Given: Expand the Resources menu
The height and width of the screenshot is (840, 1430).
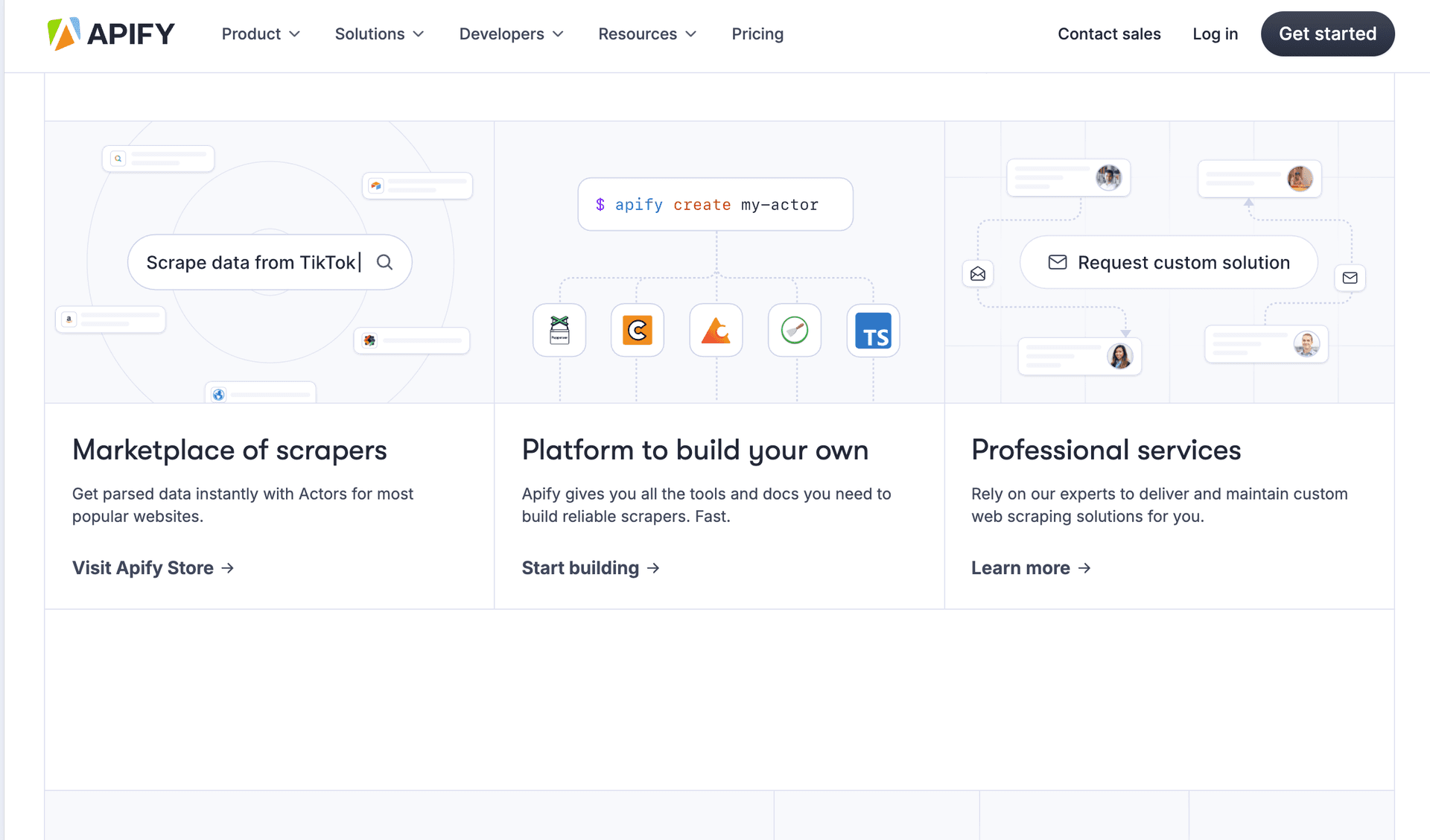Looking at the screenshot, I should 647,34.
